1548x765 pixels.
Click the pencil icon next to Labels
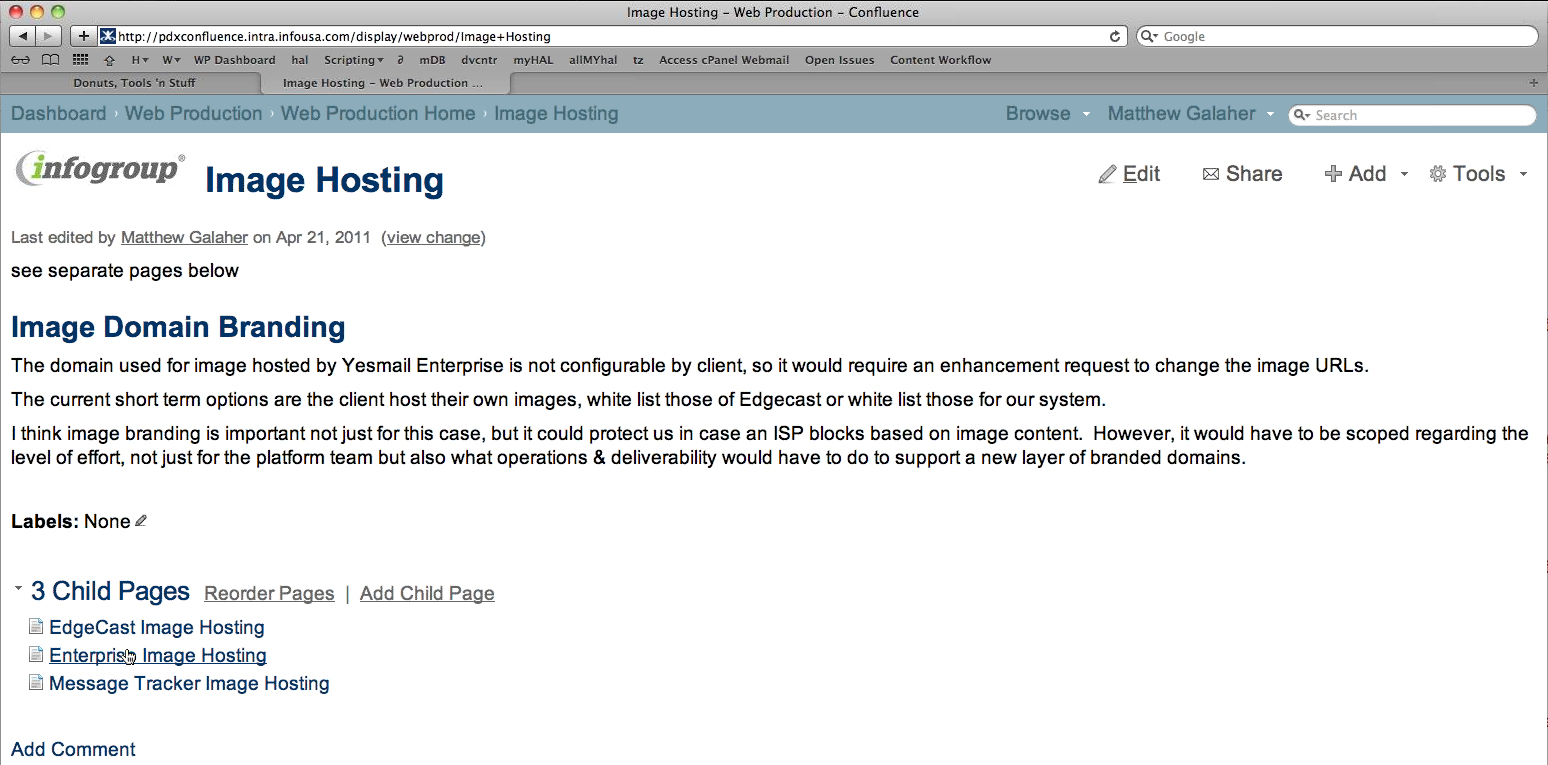[141, 521]
